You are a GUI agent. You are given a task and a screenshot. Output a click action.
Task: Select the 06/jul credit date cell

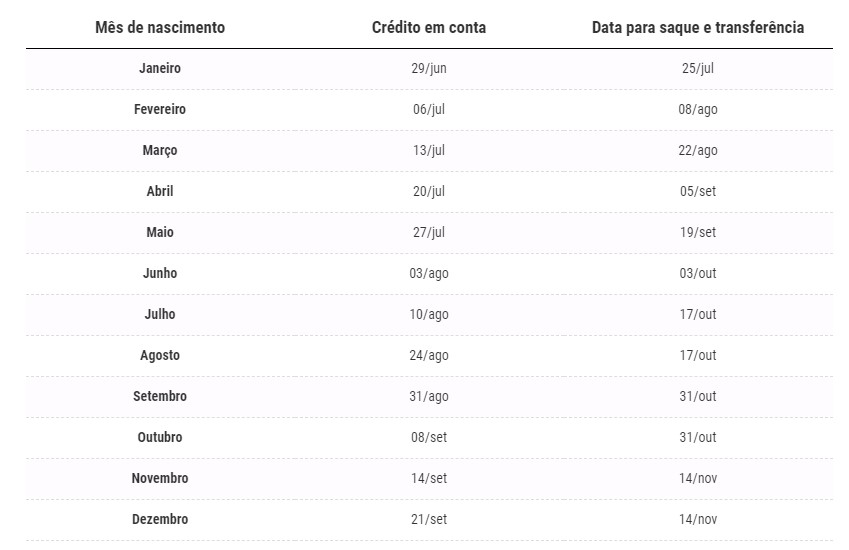429,110
